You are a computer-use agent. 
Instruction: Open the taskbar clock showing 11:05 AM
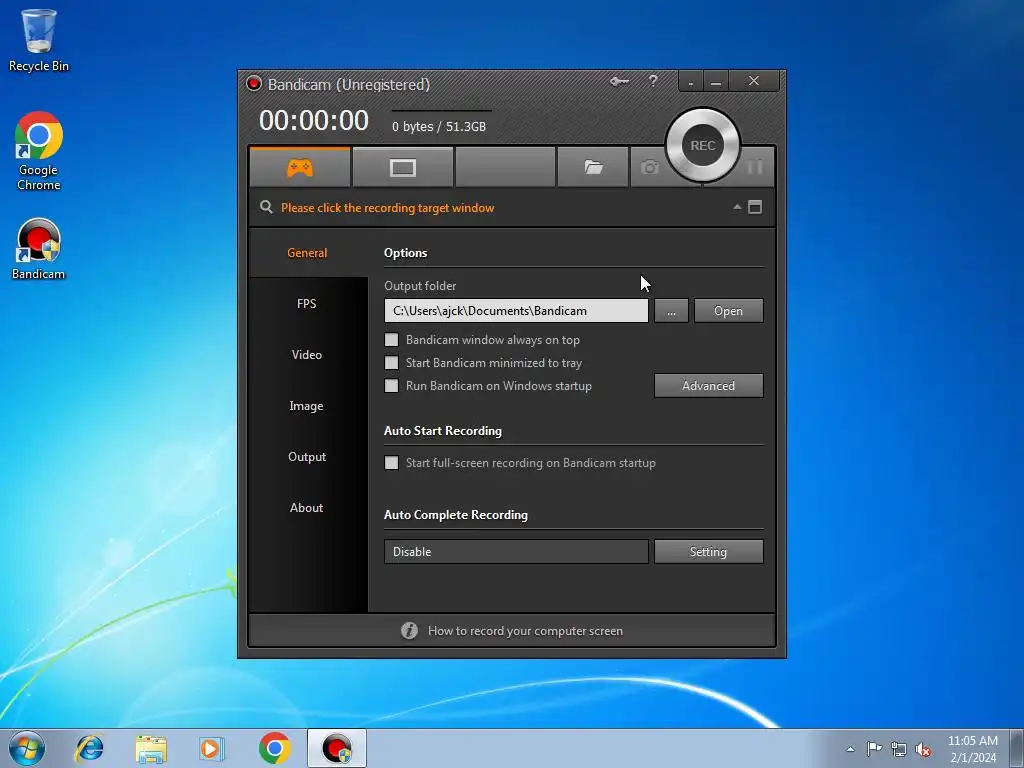[972, 748]
